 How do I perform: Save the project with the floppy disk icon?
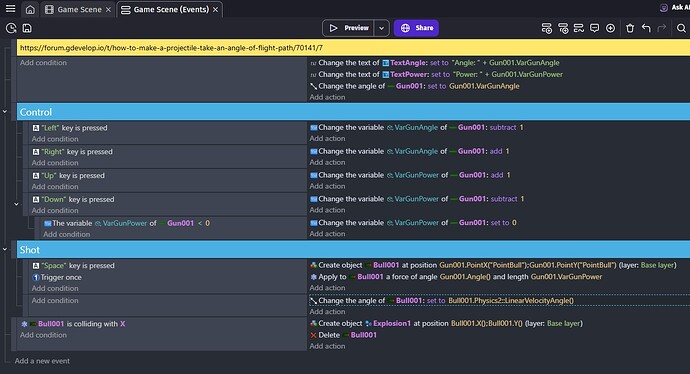(x=27, y=28)
